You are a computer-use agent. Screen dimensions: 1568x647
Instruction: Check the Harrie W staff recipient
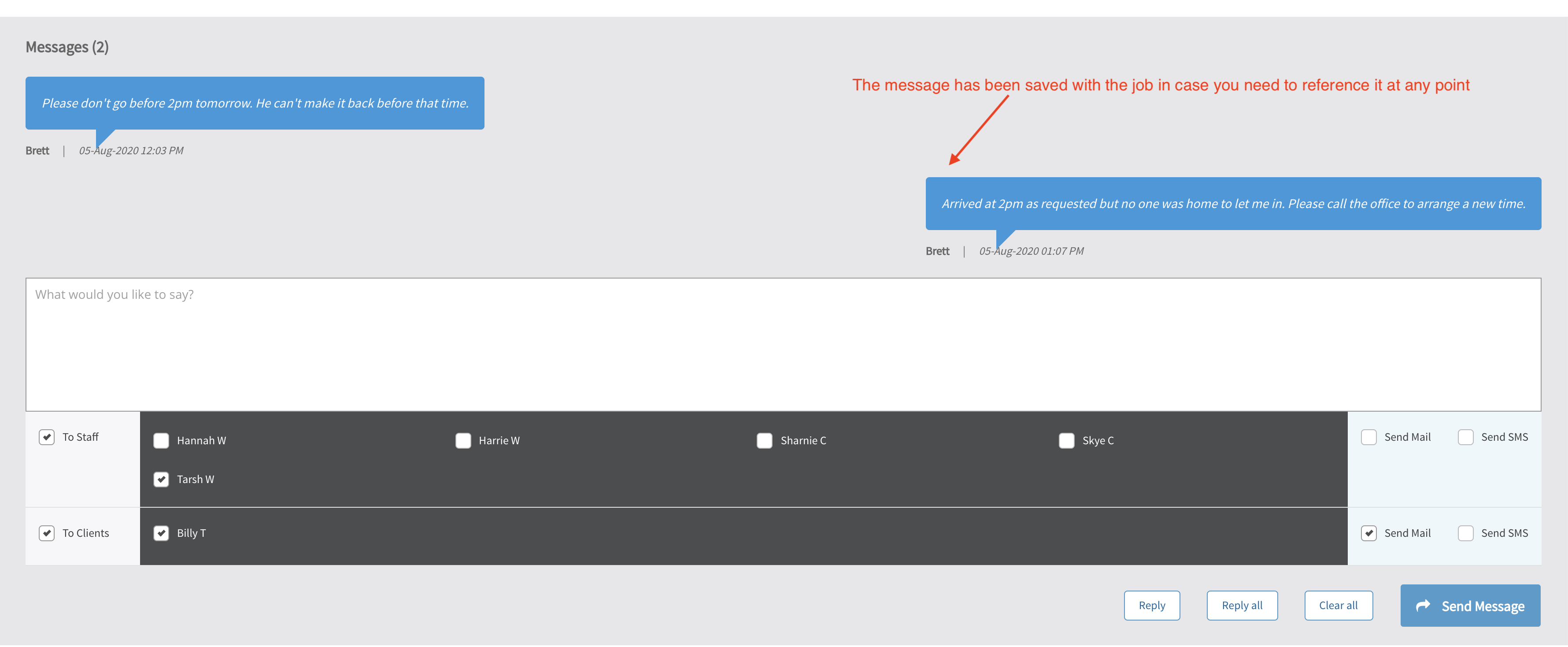click(x=463, y=441)
